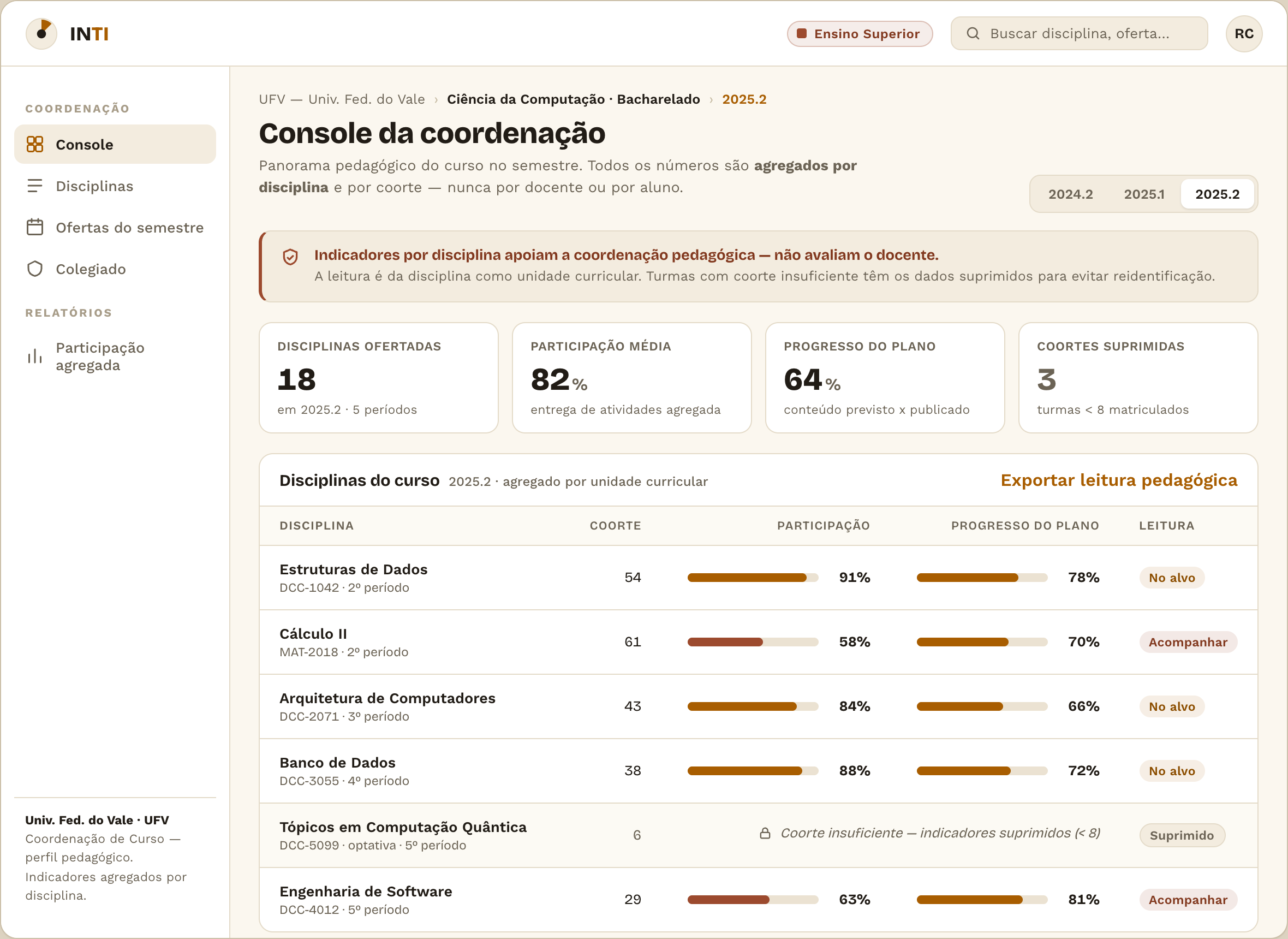This screenshot has height=939, width=1288.
Task: Select Banco de Dados row title
Action: pos(337,763)
